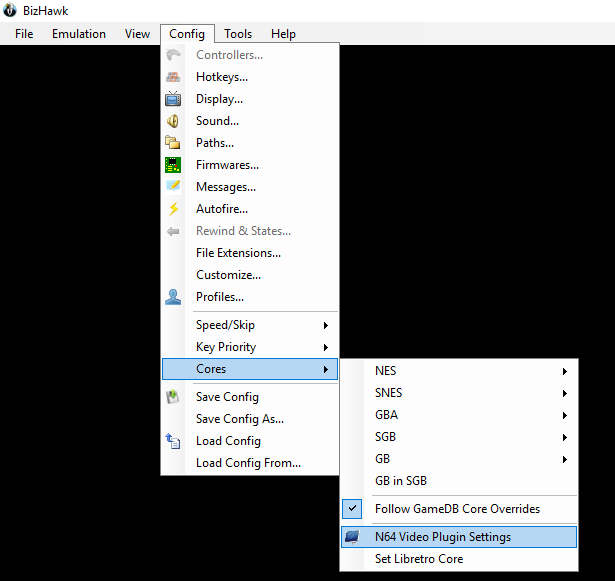
Task: Click the N64 Video Plugin monitor icon
Action: (x=353, y=537)
